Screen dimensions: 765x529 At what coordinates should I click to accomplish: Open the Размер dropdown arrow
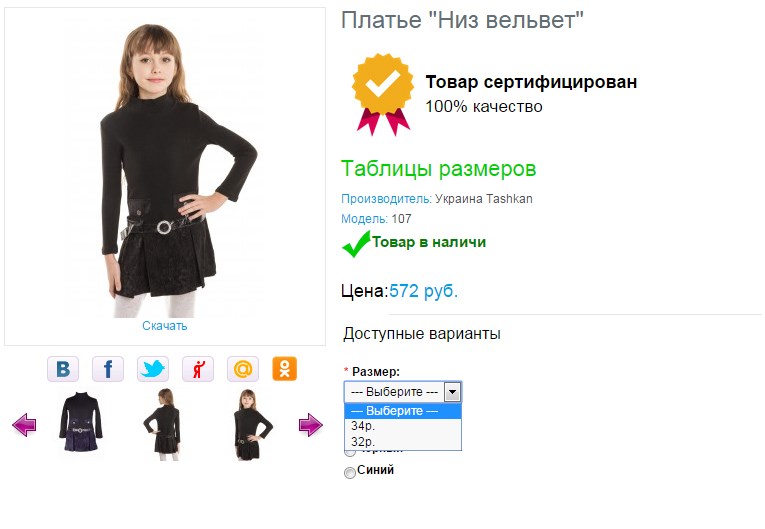tap(452, 392)
